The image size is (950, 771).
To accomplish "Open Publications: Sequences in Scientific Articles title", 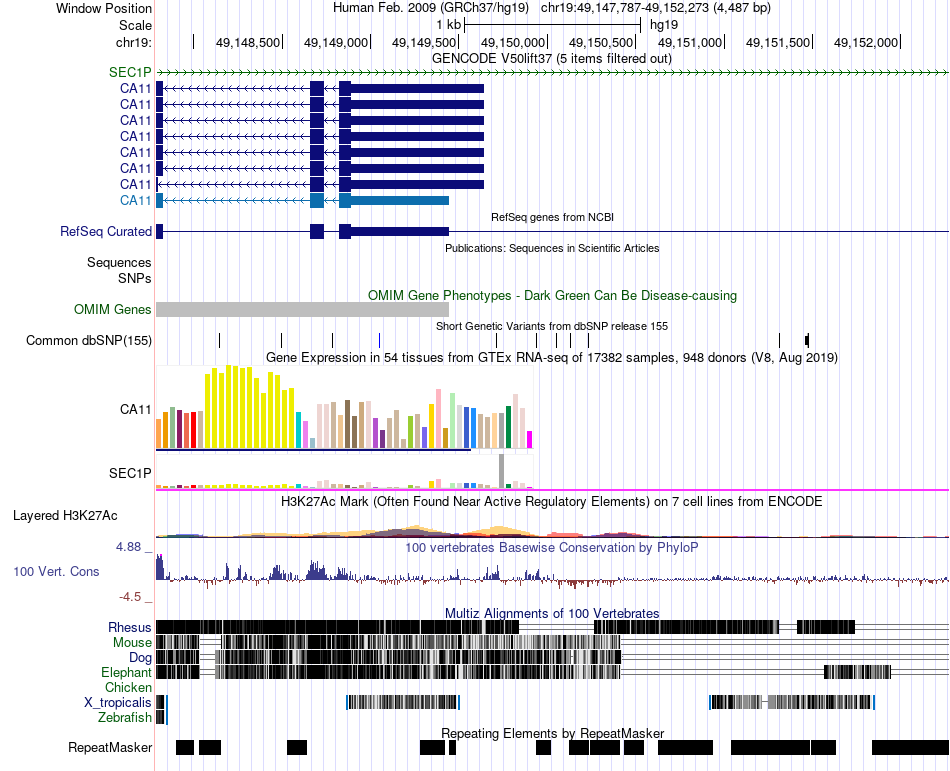I will [x=552, y=248].
